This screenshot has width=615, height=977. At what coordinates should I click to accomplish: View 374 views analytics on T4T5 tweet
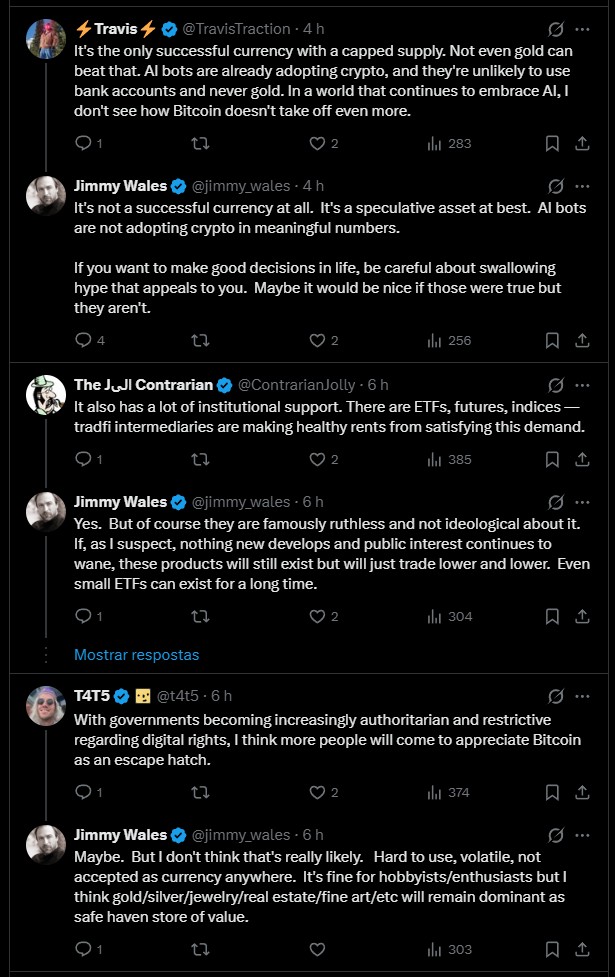(x=449, y=792)
